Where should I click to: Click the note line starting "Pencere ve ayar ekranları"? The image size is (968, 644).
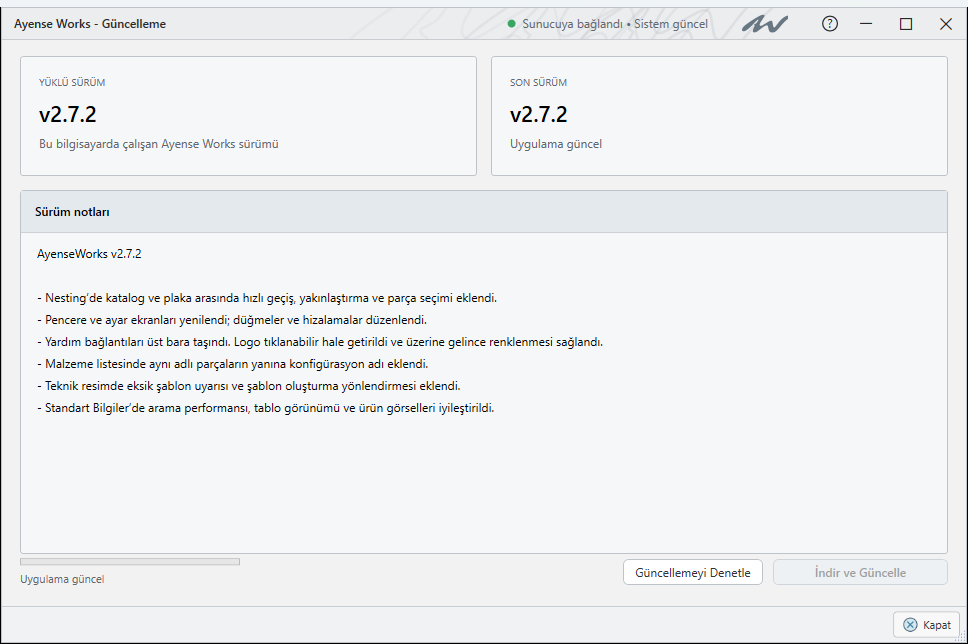point(232,320)
